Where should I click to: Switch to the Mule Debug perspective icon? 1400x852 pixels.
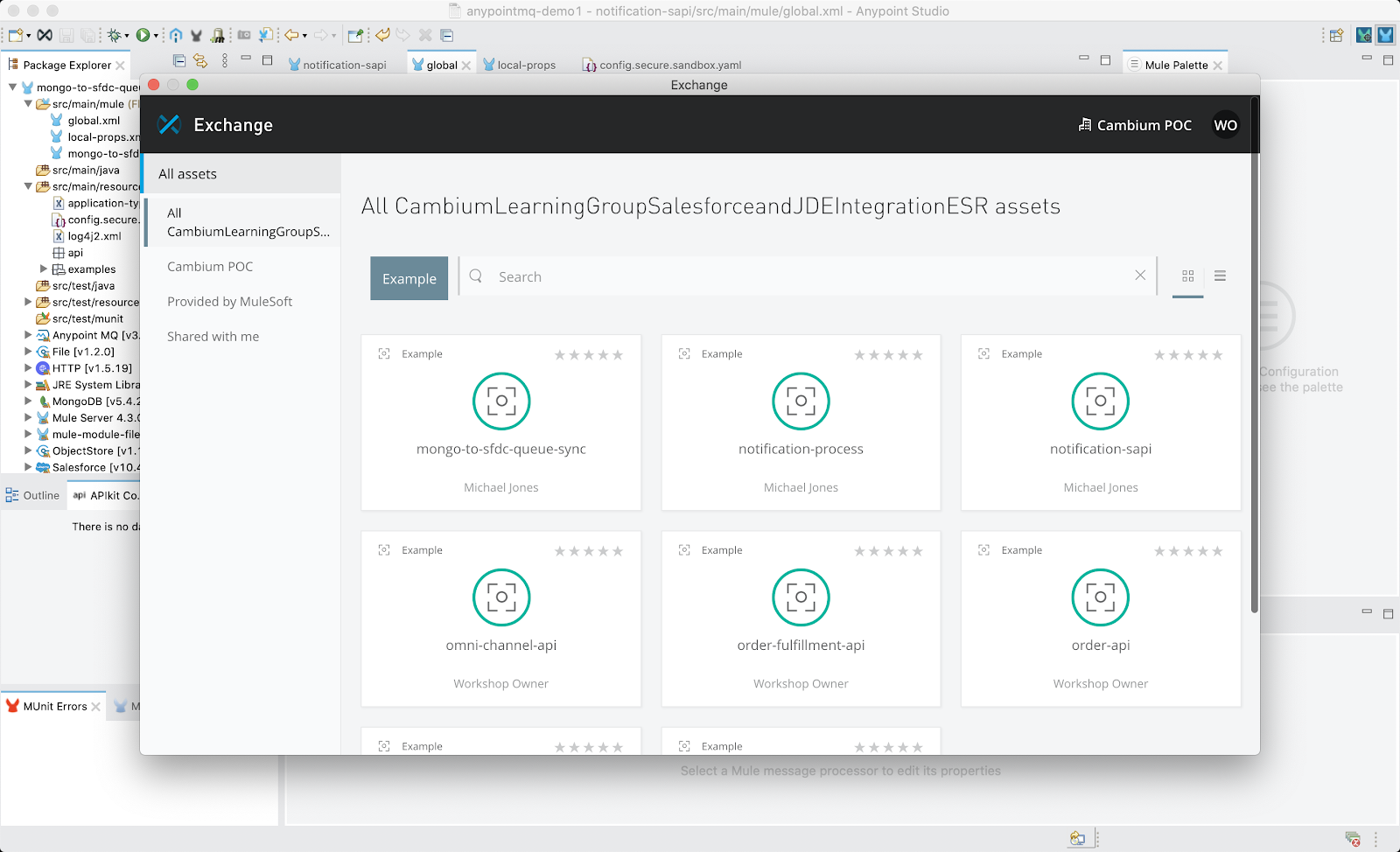1363,35
